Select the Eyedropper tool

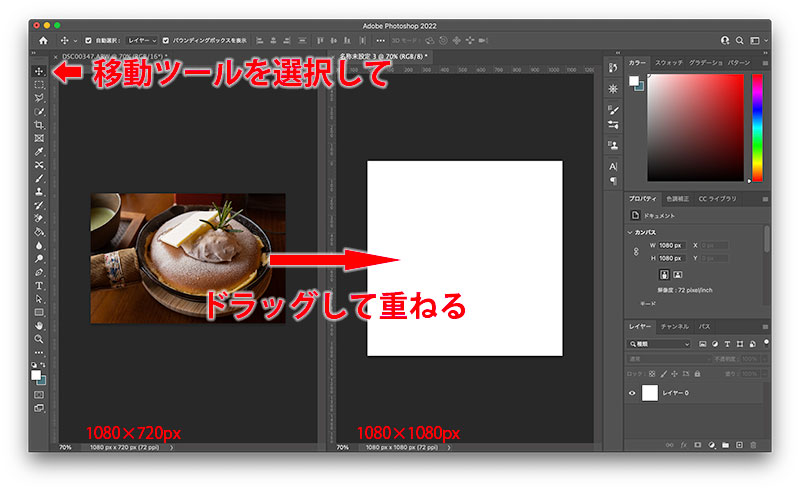pyautogui.click(x=39, y=152)
